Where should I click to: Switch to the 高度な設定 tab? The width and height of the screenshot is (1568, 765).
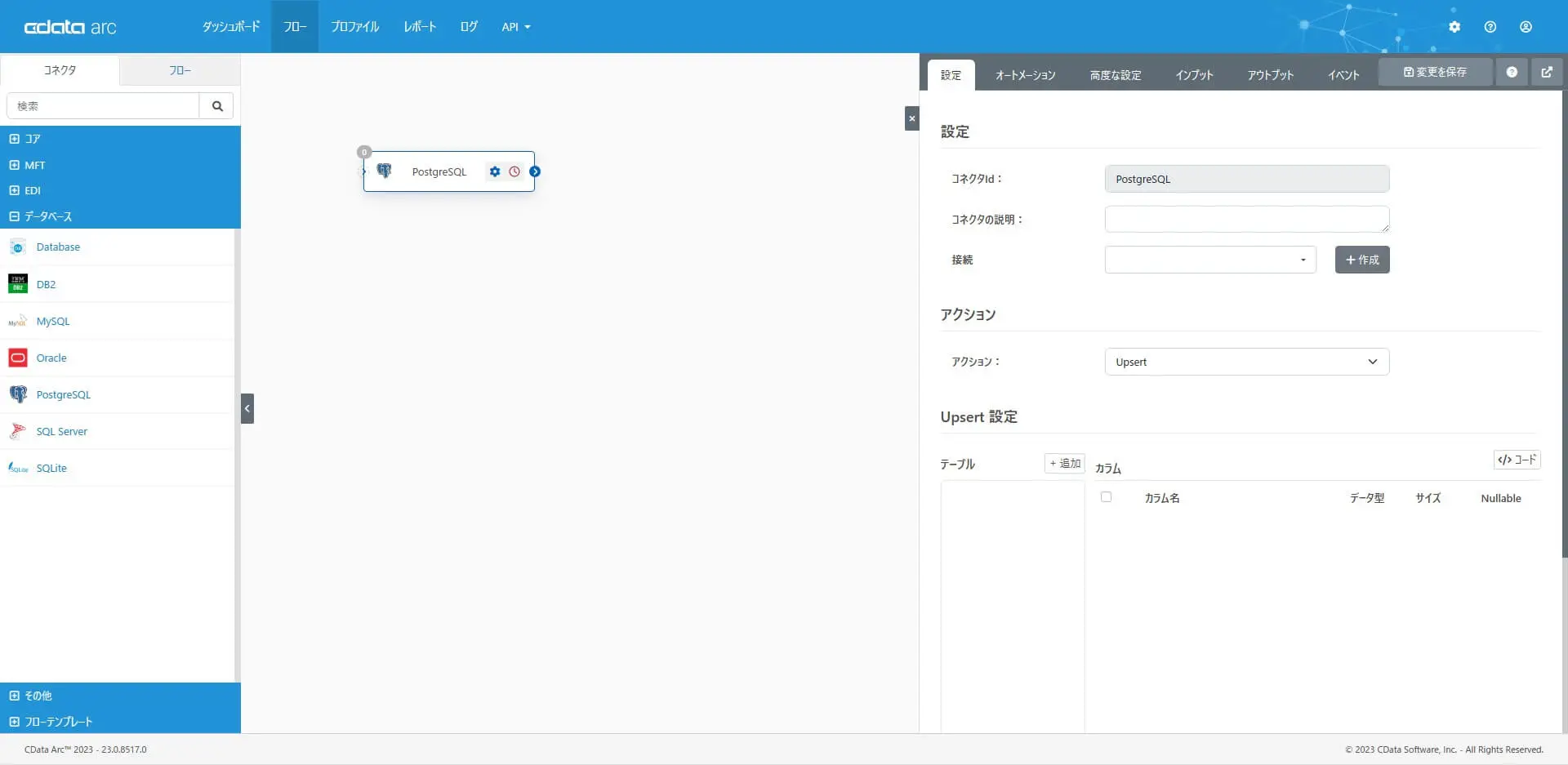(x=1116, y=75)
